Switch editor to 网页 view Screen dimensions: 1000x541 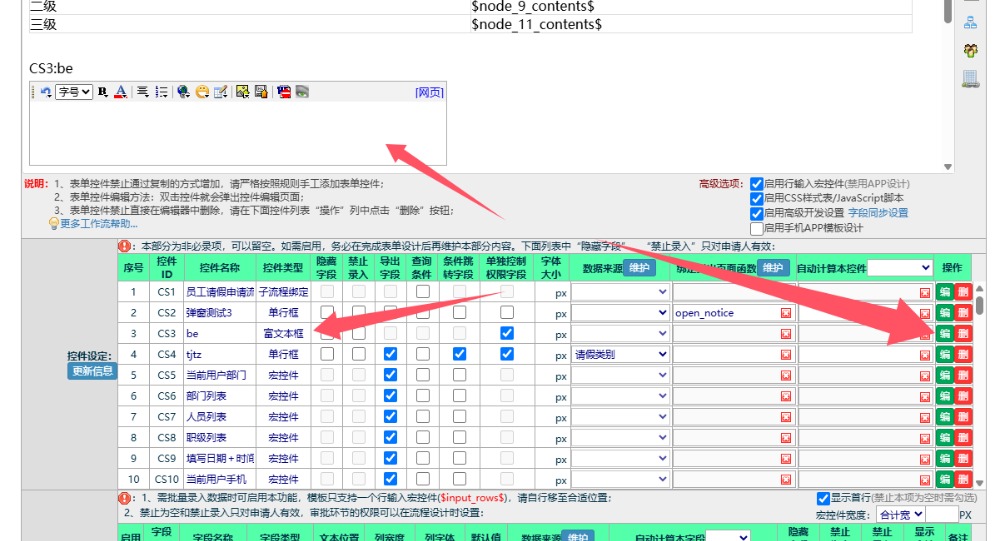point(429,92)
